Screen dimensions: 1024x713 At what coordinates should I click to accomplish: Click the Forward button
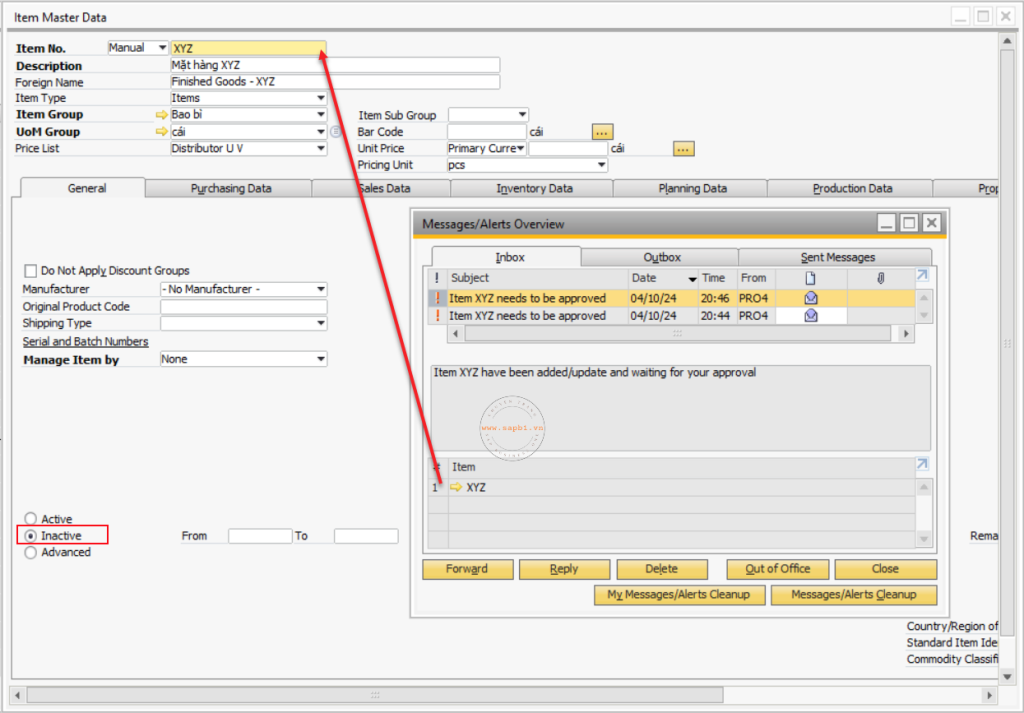(x=467, y=569)
